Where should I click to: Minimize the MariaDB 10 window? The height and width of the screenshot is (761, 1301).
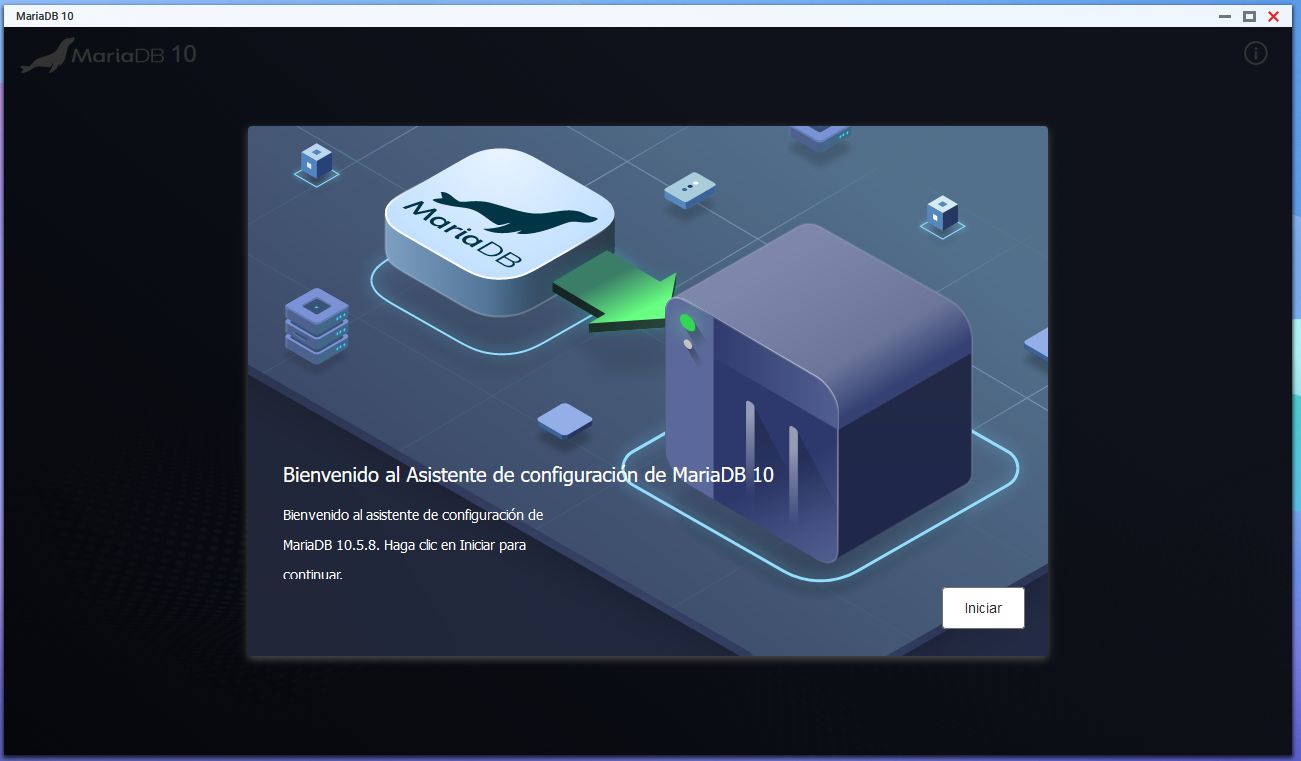1225,16
